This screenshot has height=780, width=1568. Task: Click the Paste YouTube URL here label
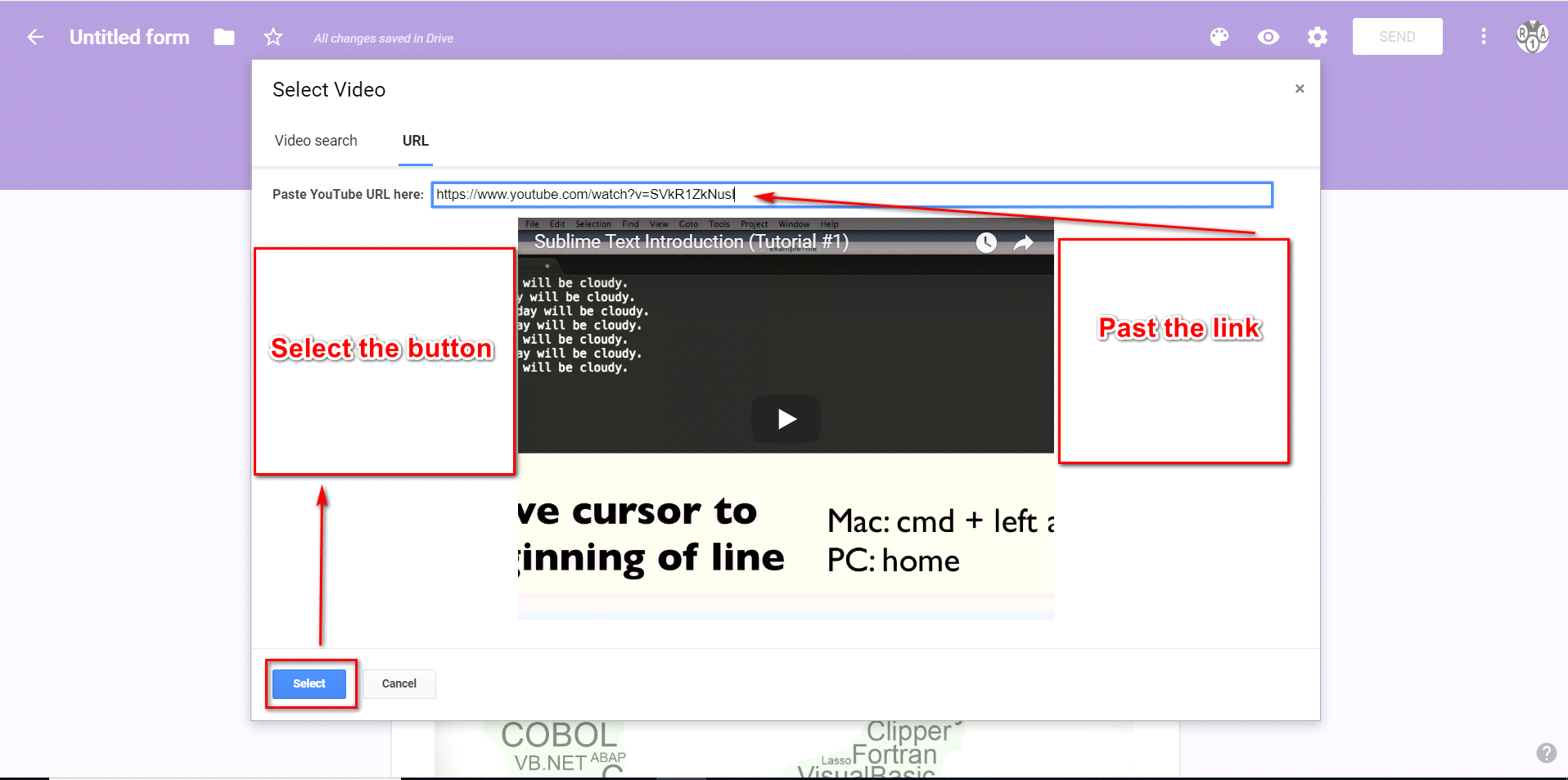(348, 195)
